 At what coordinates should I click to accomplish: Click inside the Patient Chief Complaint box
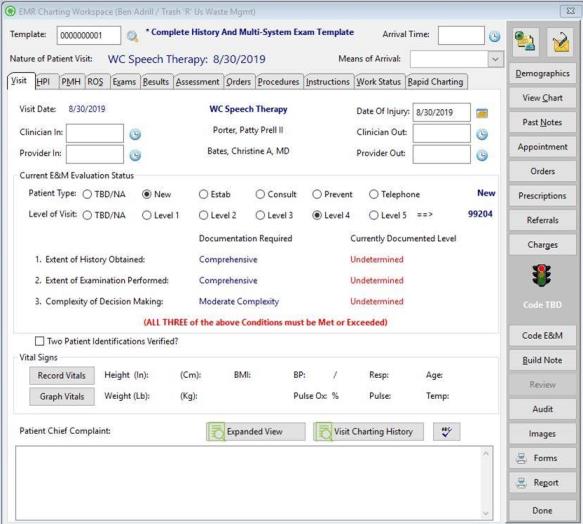click(x=250, y=483)
